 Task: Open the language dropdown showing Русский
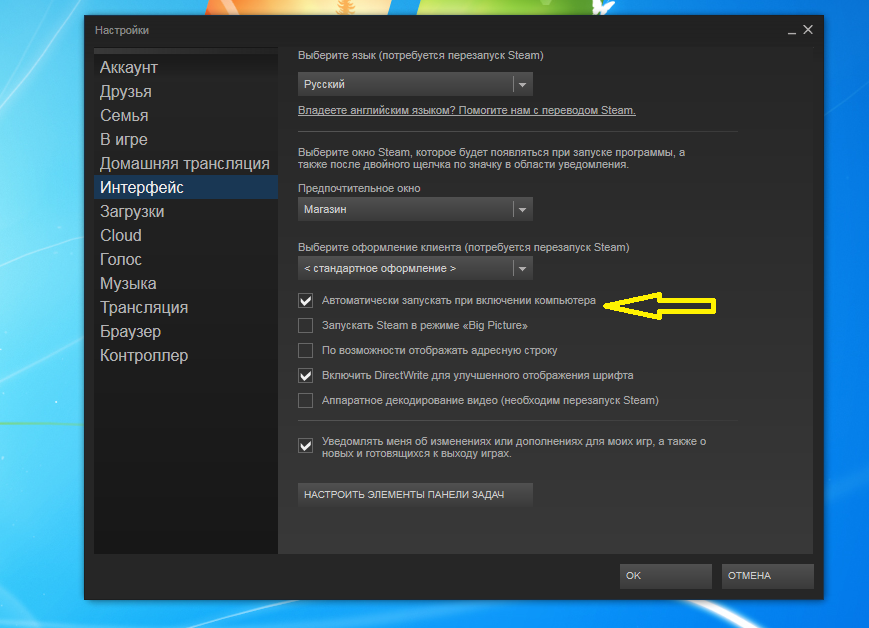pyautogui.click(x=415, y=84)
